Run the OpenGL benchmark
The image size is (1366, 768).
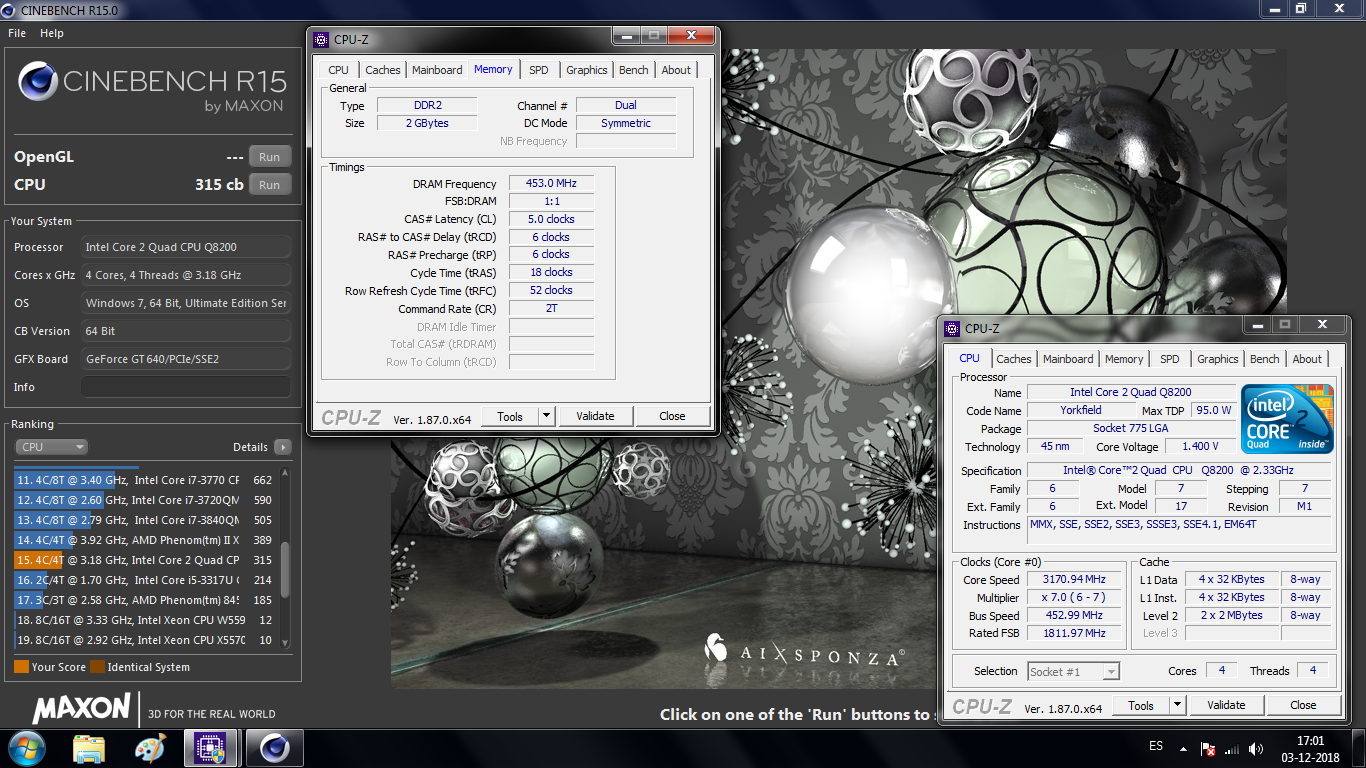click(270, 157)
